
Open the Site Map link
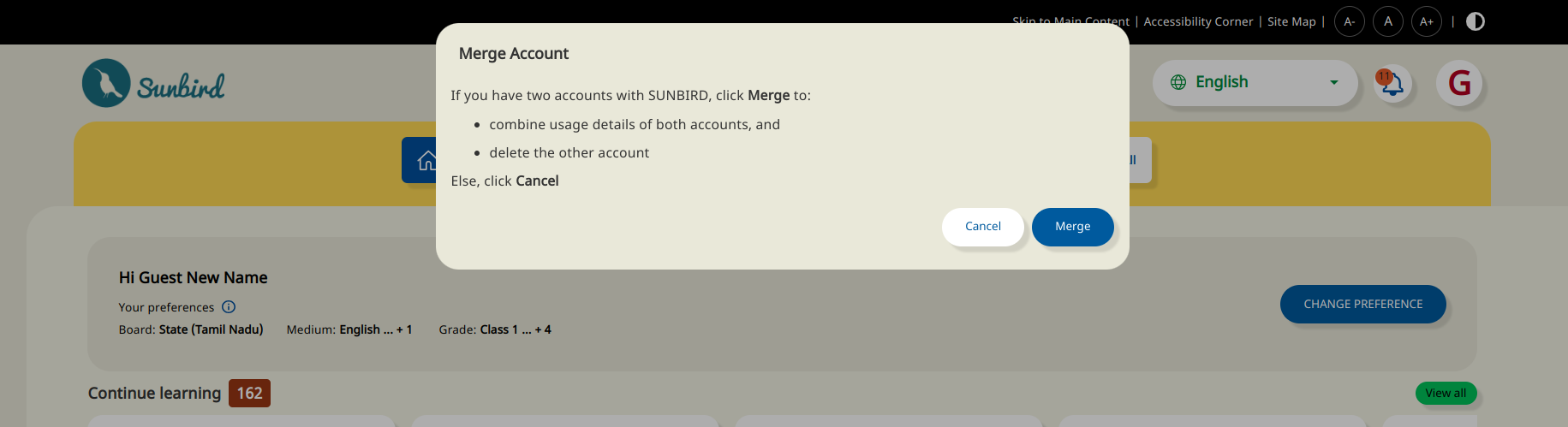(x=1291, y=21)
